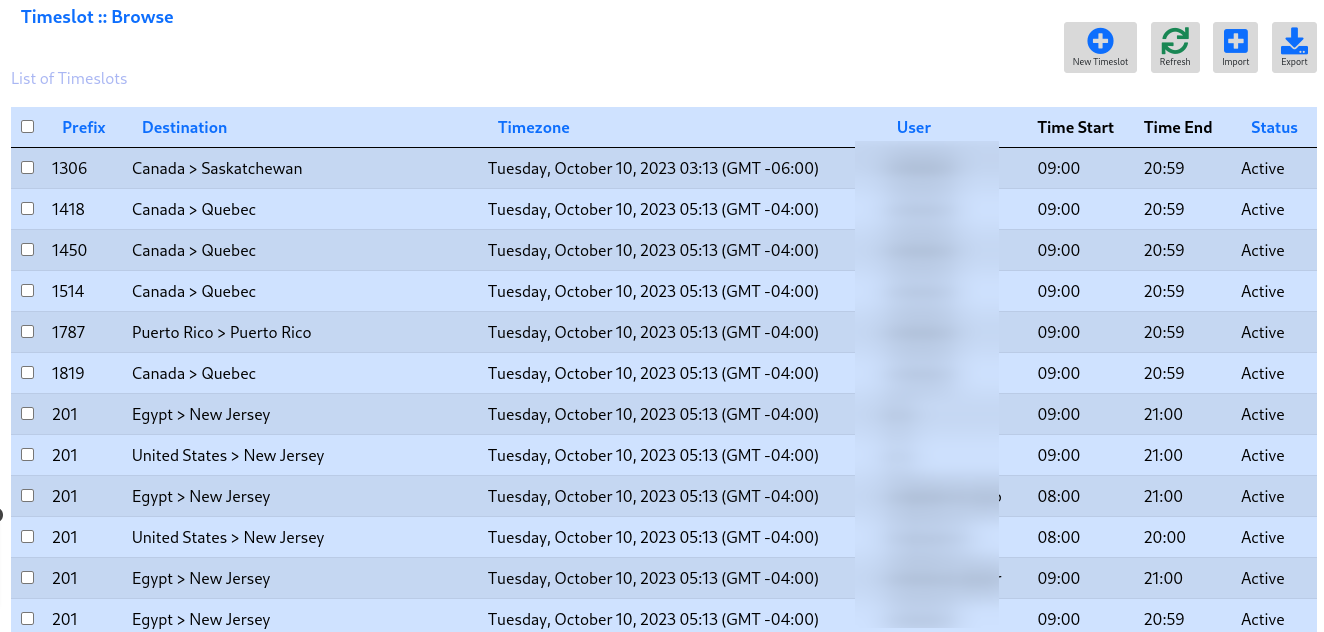This screenshot has height=632, width=1324.
Task: Select the checkbox for prefix 1787
Action: [28, 332]
